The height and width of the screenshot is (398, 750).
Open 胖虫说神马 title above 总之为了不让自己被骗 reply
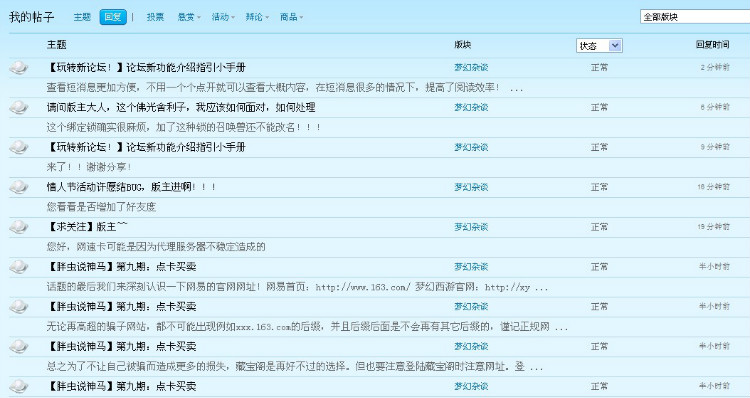(x=121, y=346)
